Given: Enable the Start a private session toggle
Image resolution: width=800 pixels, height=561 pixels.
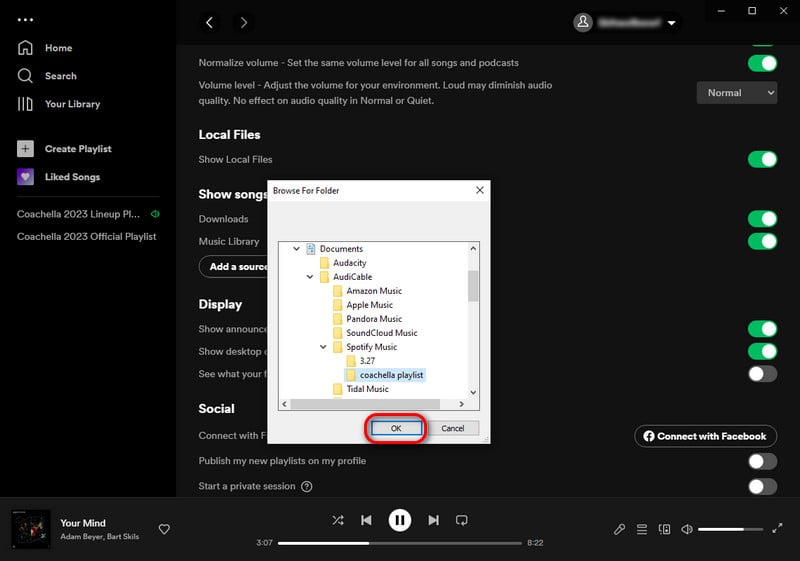Looking at the screenshot, I should tap(762, 486).
